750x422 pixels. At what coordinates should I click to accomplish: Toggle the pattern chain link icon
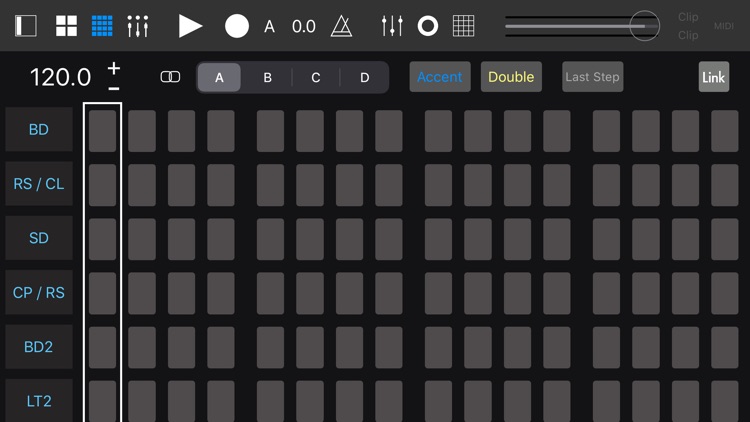tap(170, 77)
